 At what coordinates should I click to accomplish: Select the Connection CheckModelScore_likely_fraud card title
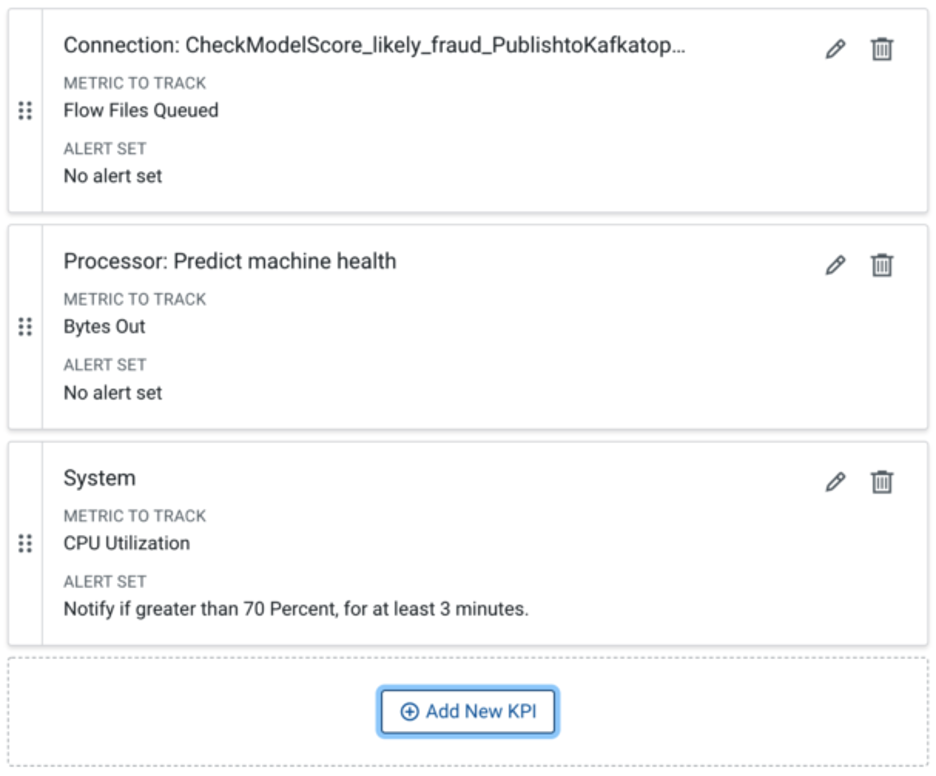pos(374,45)
